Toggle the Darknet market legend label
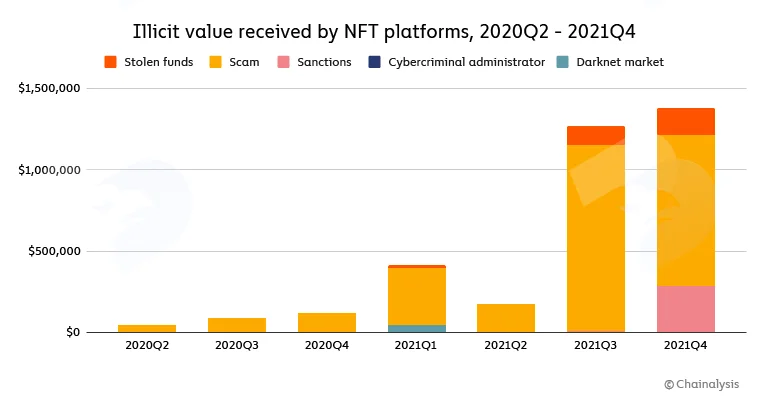Image resolution: width=765 pixels, height=397 pixels. point(620,62)
